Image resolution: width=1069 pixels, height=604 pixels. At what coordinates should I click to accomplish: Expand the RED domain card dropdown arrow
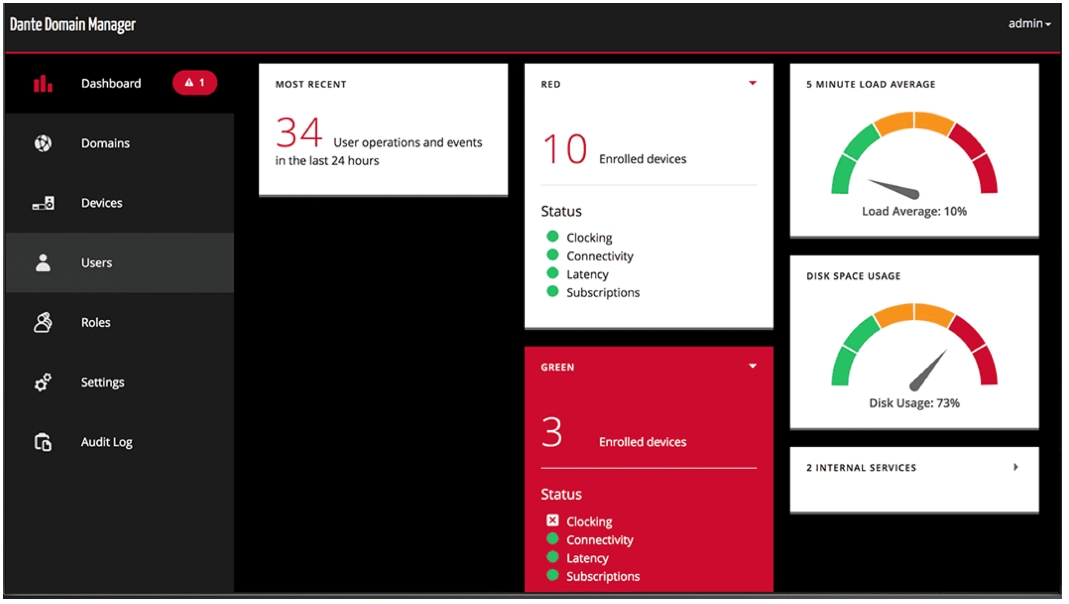tap(753, 84)
